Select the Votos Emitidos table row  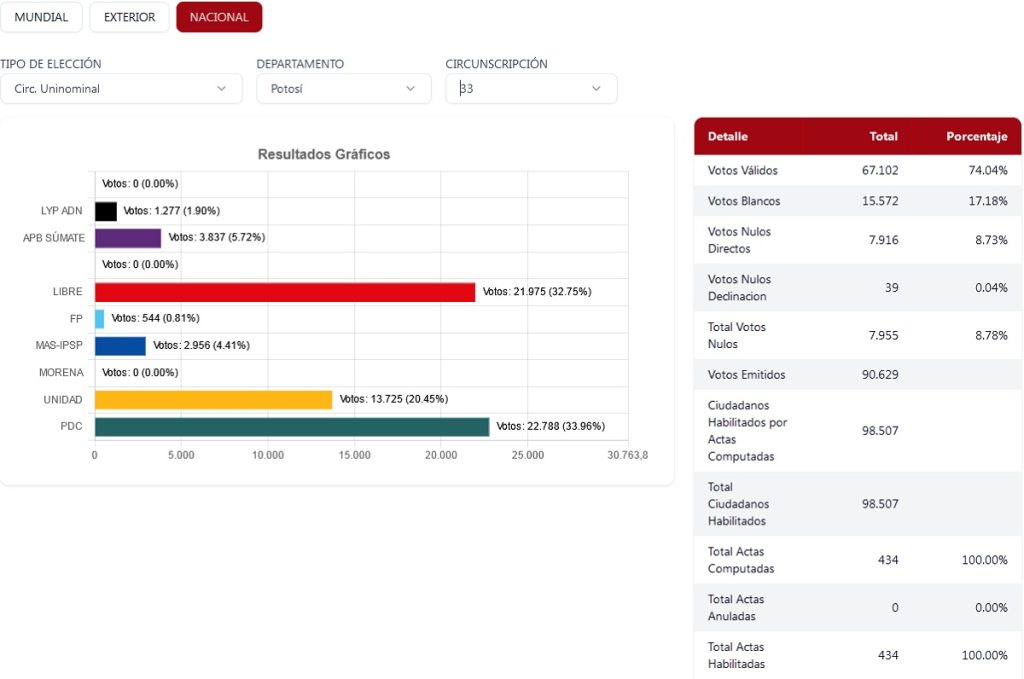point(857,375)
